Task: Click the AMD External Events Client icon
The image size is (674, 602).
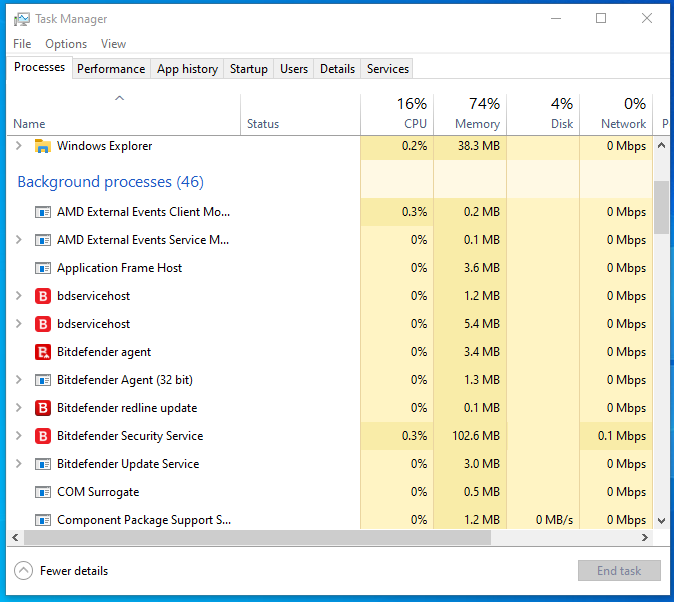Action: pos(43,212)
